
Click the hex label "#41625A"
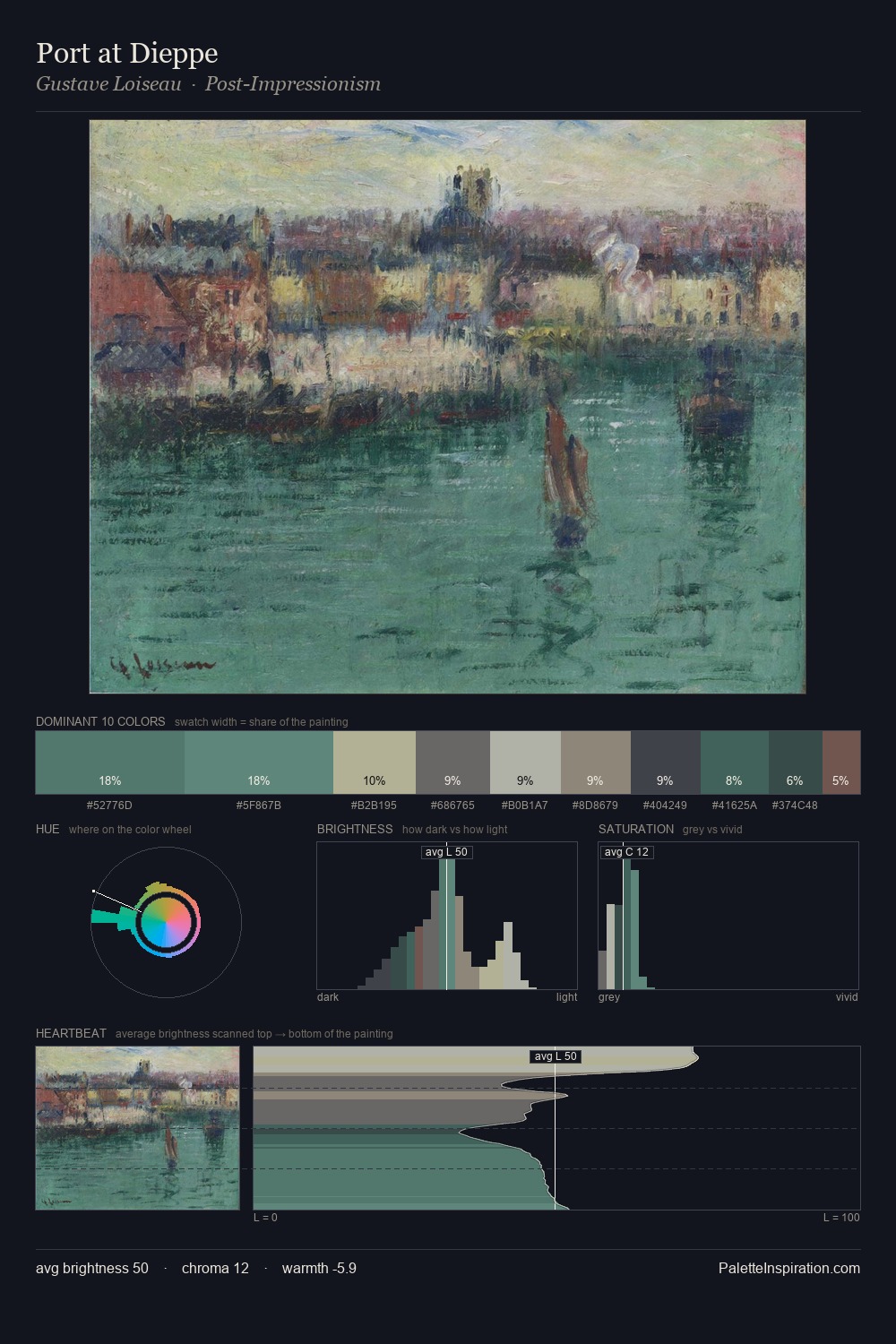click(x=734, y=806)
